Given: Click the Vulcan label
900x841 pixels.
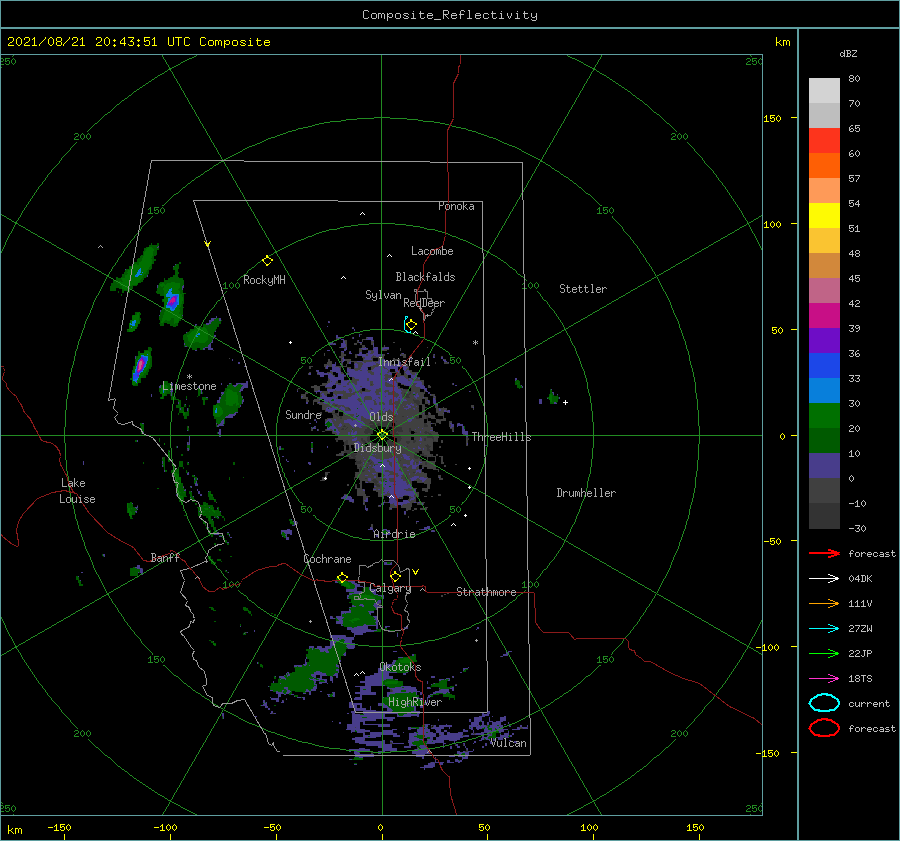Looking at the screenshot, I should tap(509, 743).
